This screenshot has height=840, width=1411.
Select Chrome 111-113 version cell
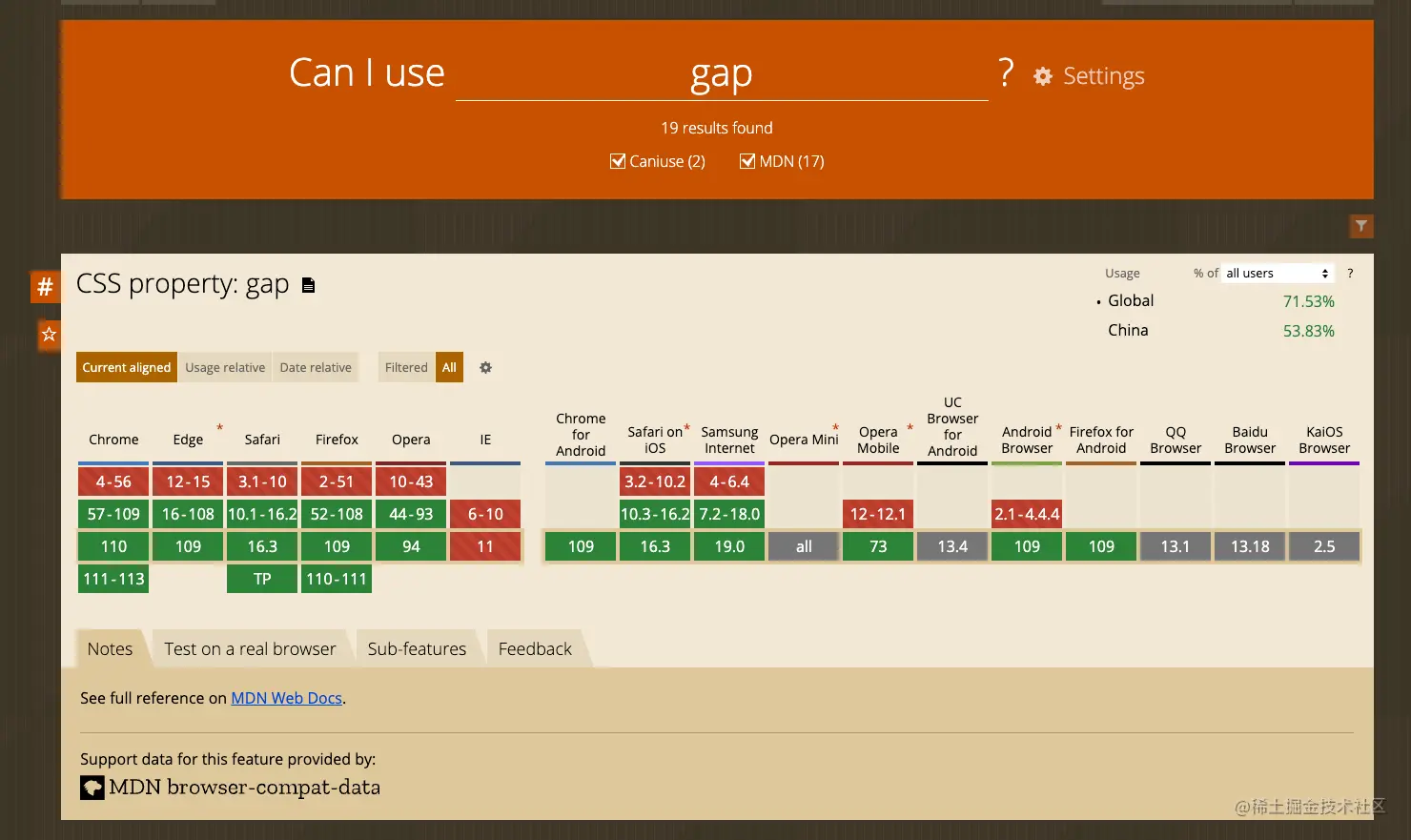click(113, 579)
